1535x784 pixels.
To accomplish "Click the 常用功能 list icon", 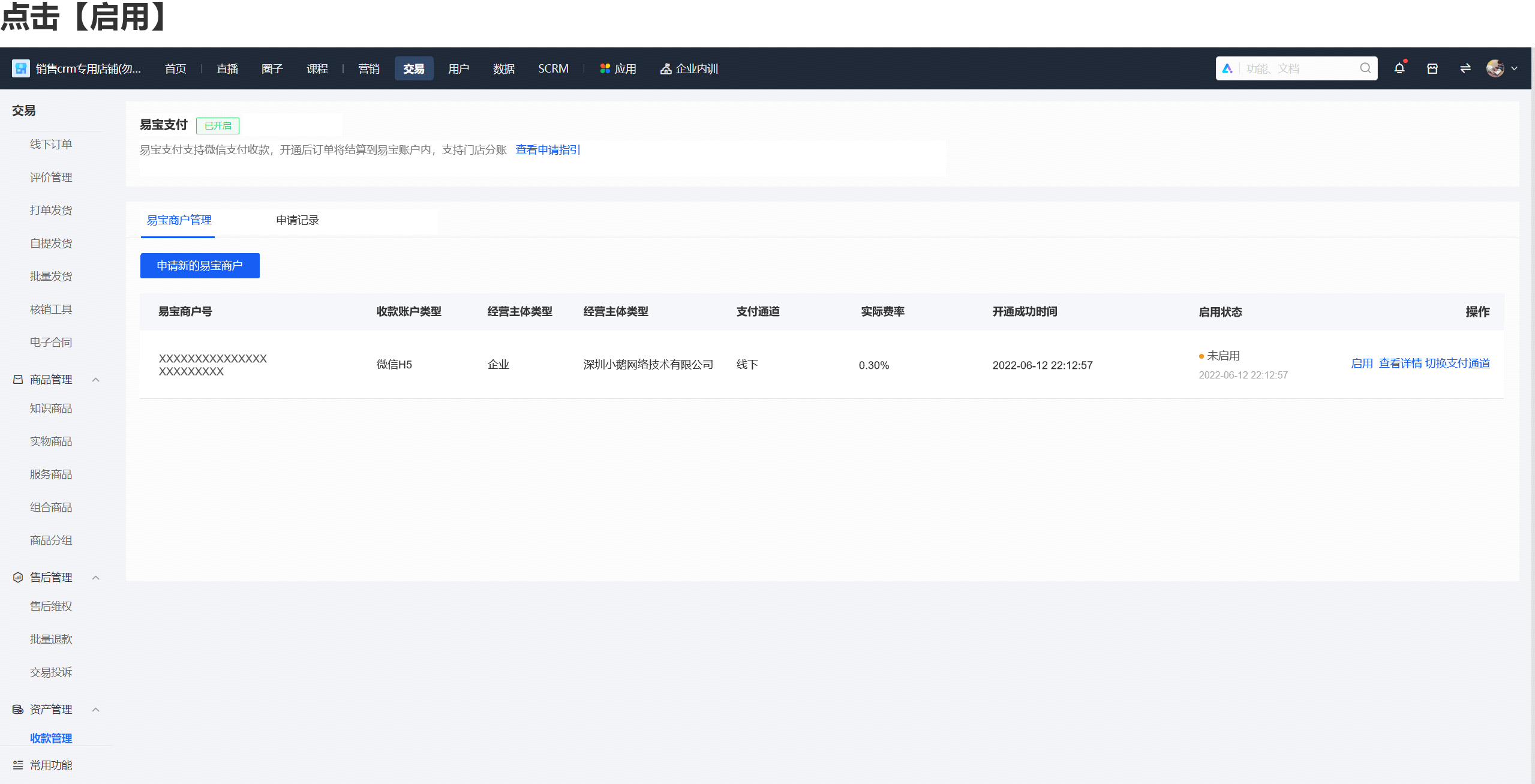I will [18, 765].
